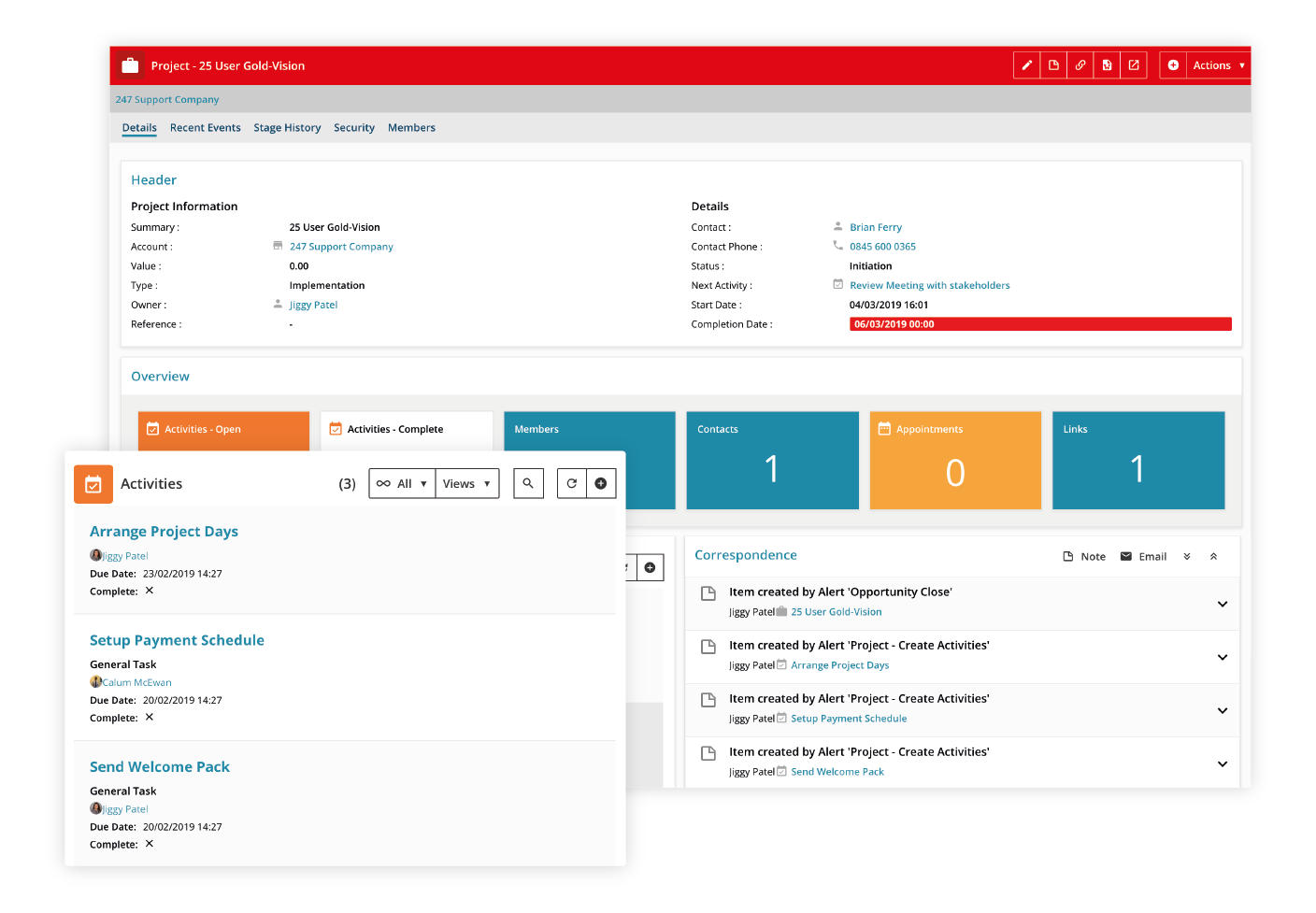Click the open in new window icon
Screen dimensions: 1316x913
[x=1134, y=65]
